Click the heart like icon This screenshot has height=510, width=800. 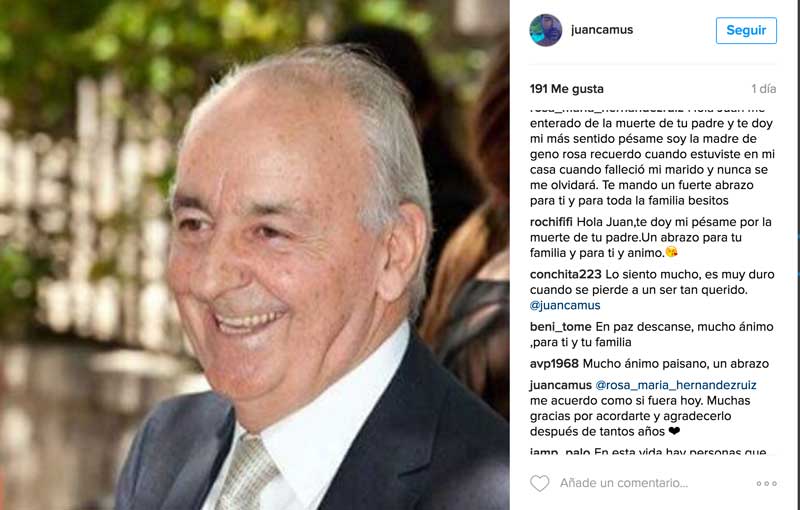coord(539,483)
